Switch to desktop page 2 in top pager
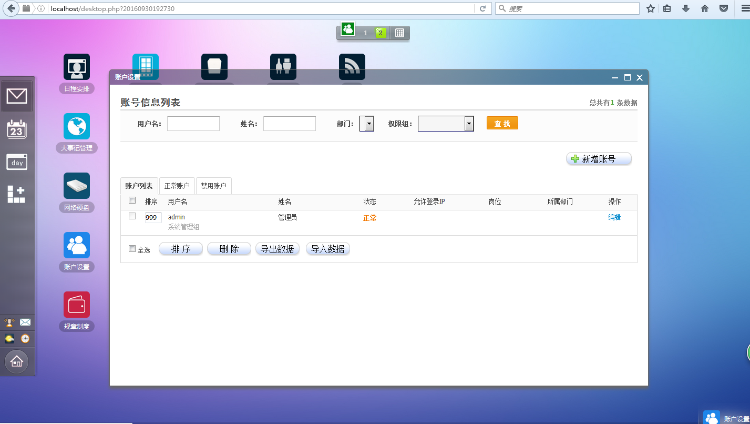Viewport: 750px width, 424px height. pos(380,33)
